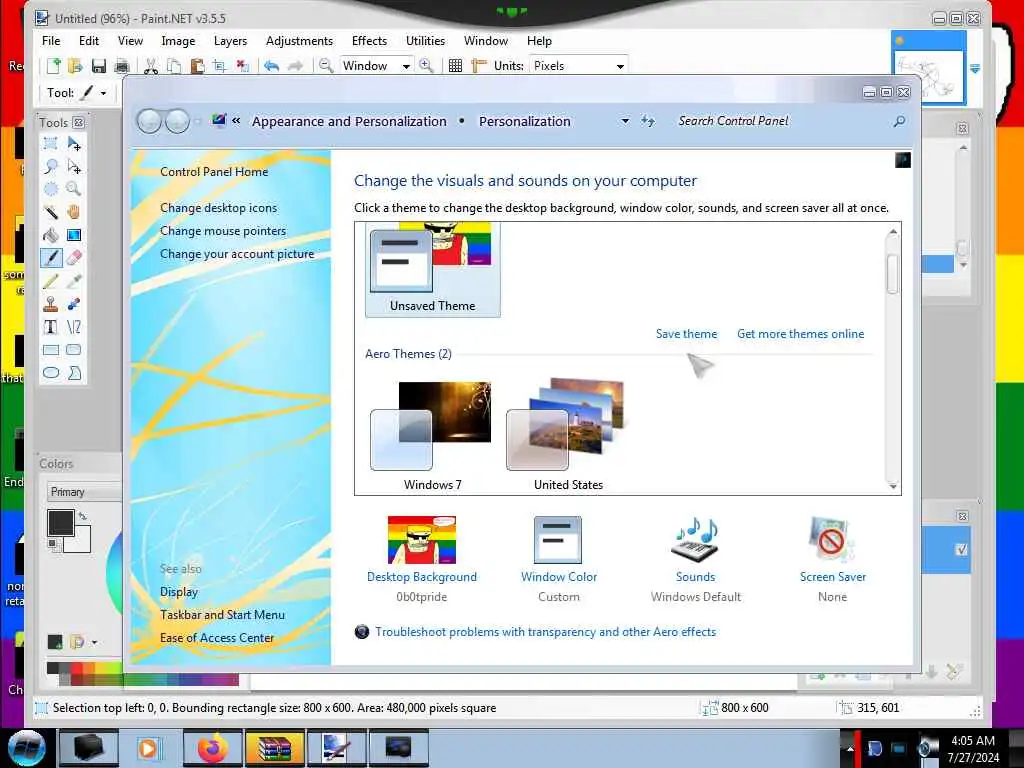
Task: Select the Line/Curve tool
Action: pyautogui.click(x=74, y=327)
